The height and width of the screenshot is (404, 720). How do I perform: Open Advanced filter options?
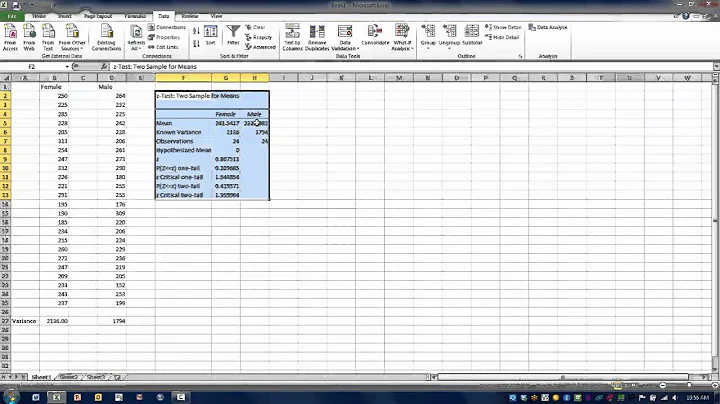tap(260, 47)
